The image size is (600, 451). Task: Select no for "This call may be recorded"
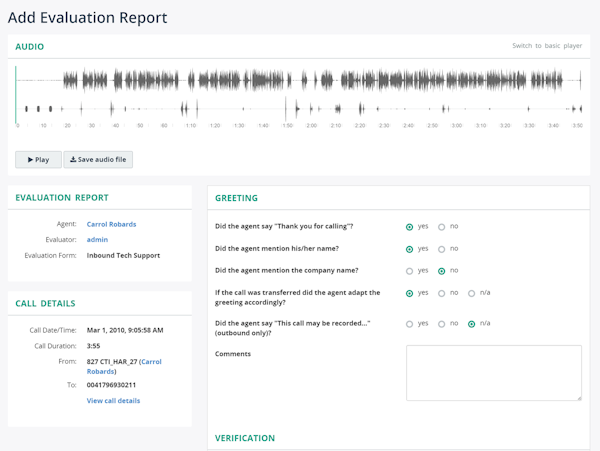(442, 324)
